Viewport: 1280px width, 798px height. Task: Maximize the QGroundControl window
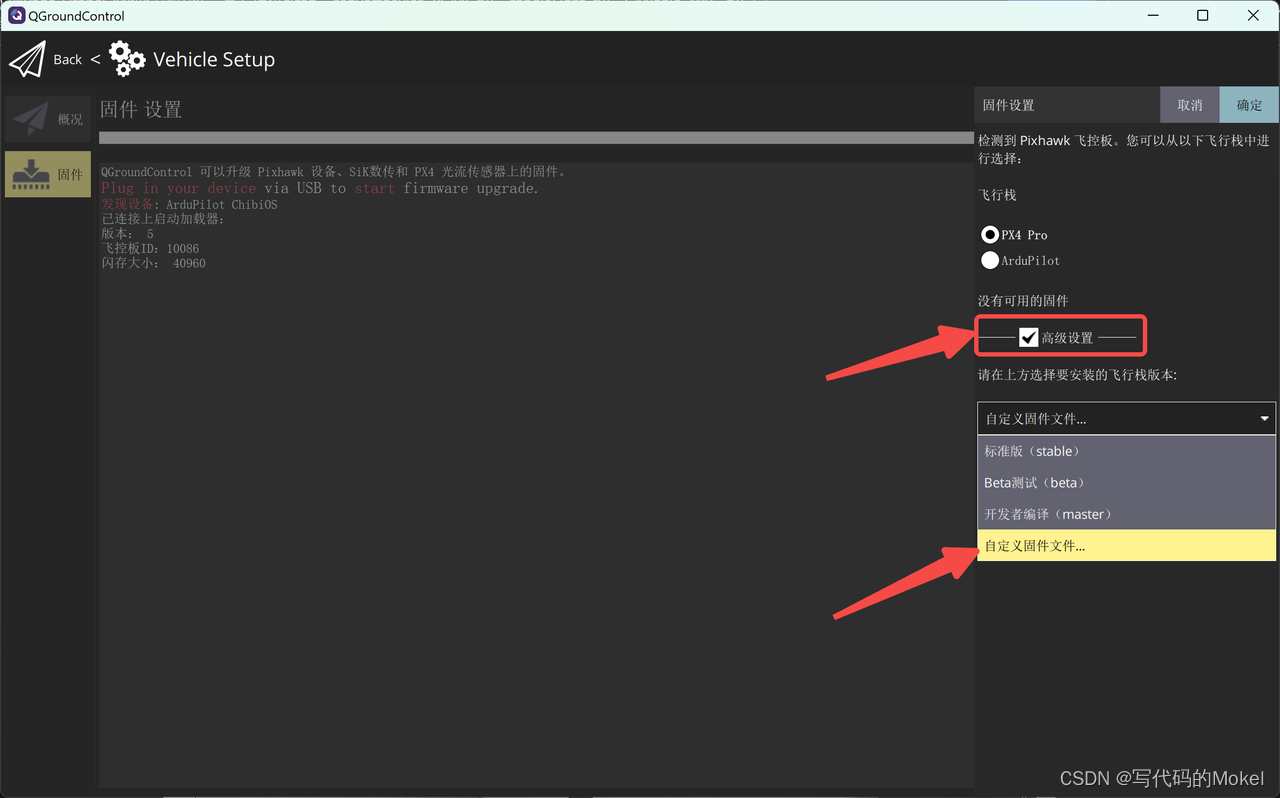coord(1203,15)
